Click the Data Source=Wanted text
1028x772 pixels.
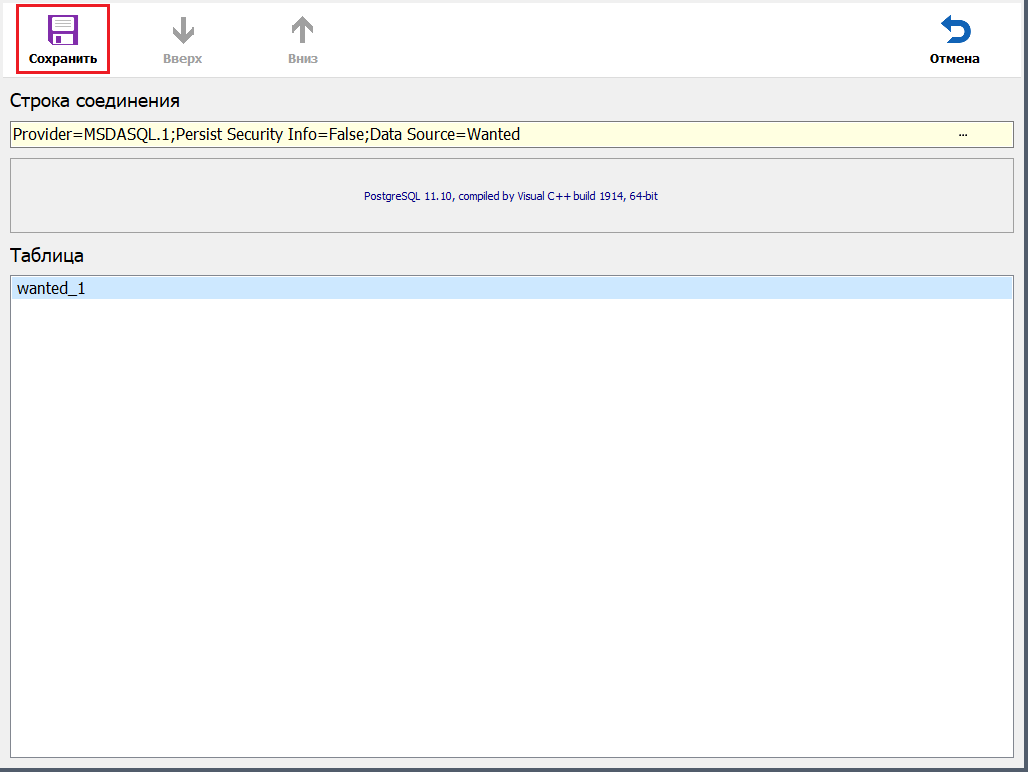click(445, 134)
